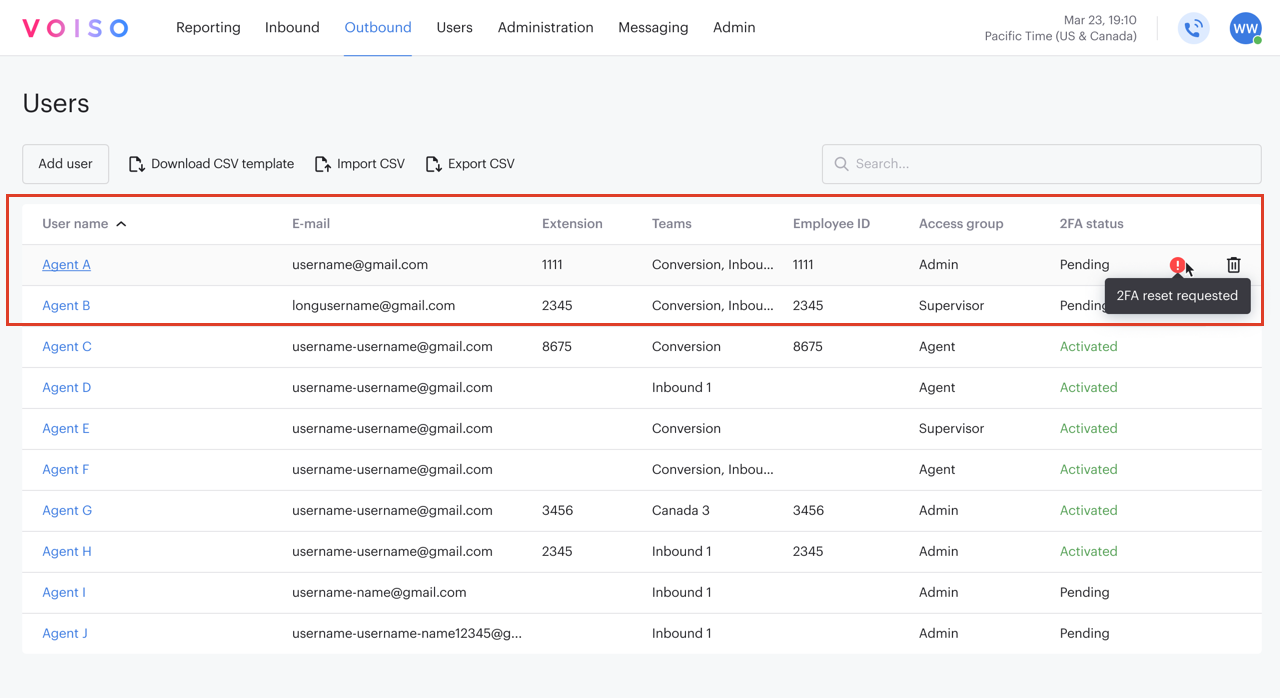
Task: Open Agent J profile link
Action: point(65,634)
